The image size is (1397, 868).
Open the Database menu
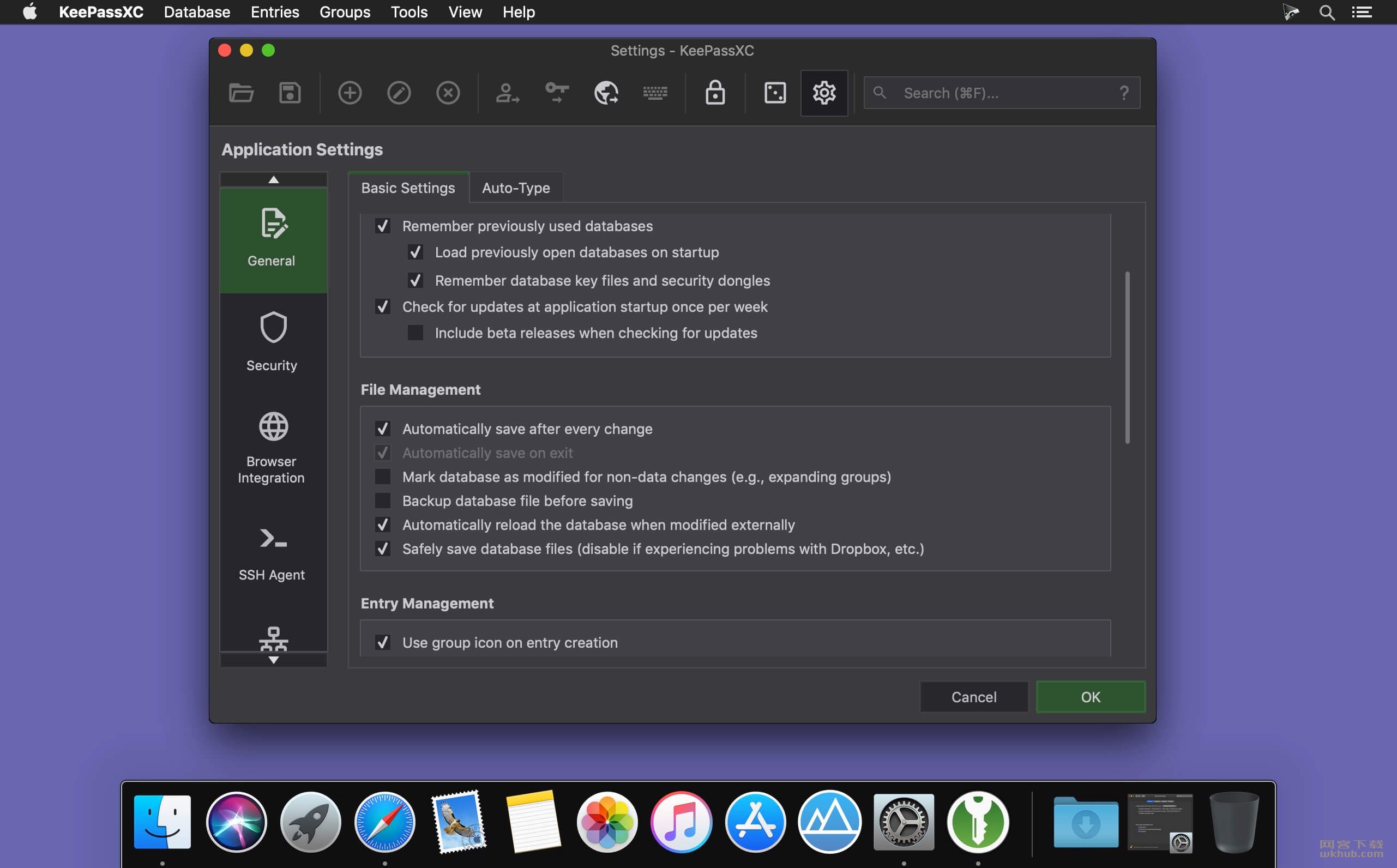(x=197, y=12)
